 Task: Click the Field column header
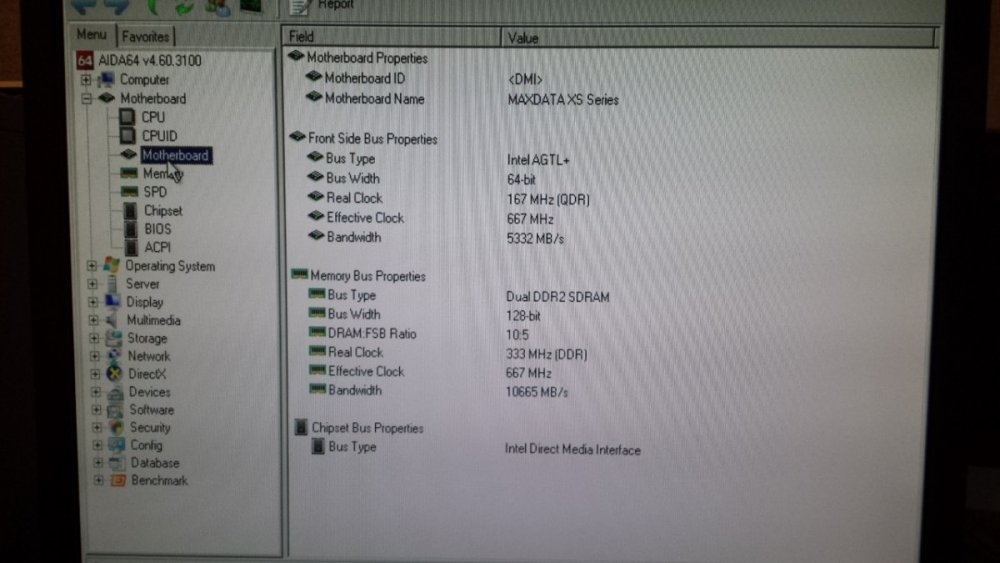pyautogui.click(x=302, y=37)
